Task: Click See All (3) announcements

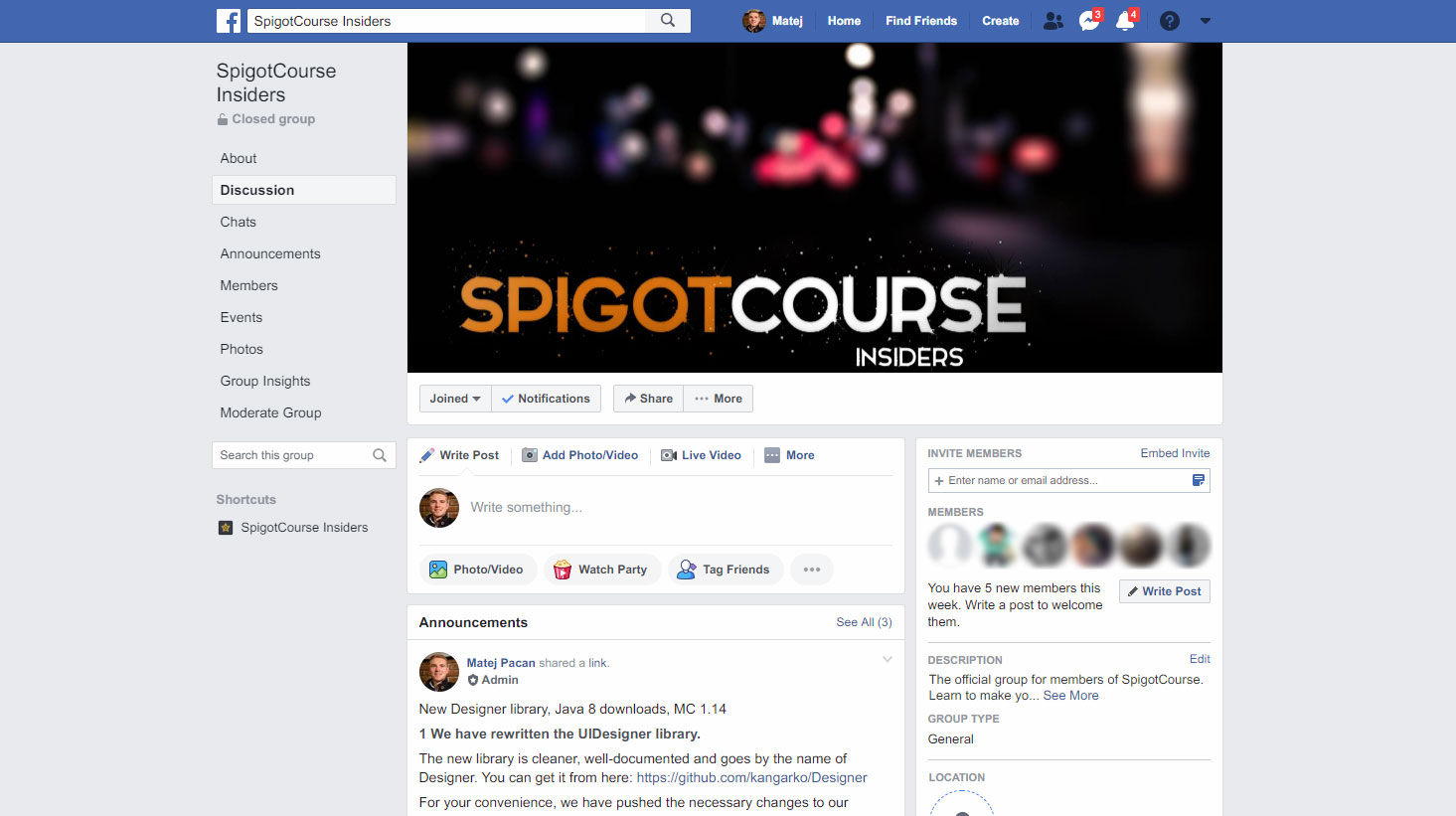Action: pos(865,622)
